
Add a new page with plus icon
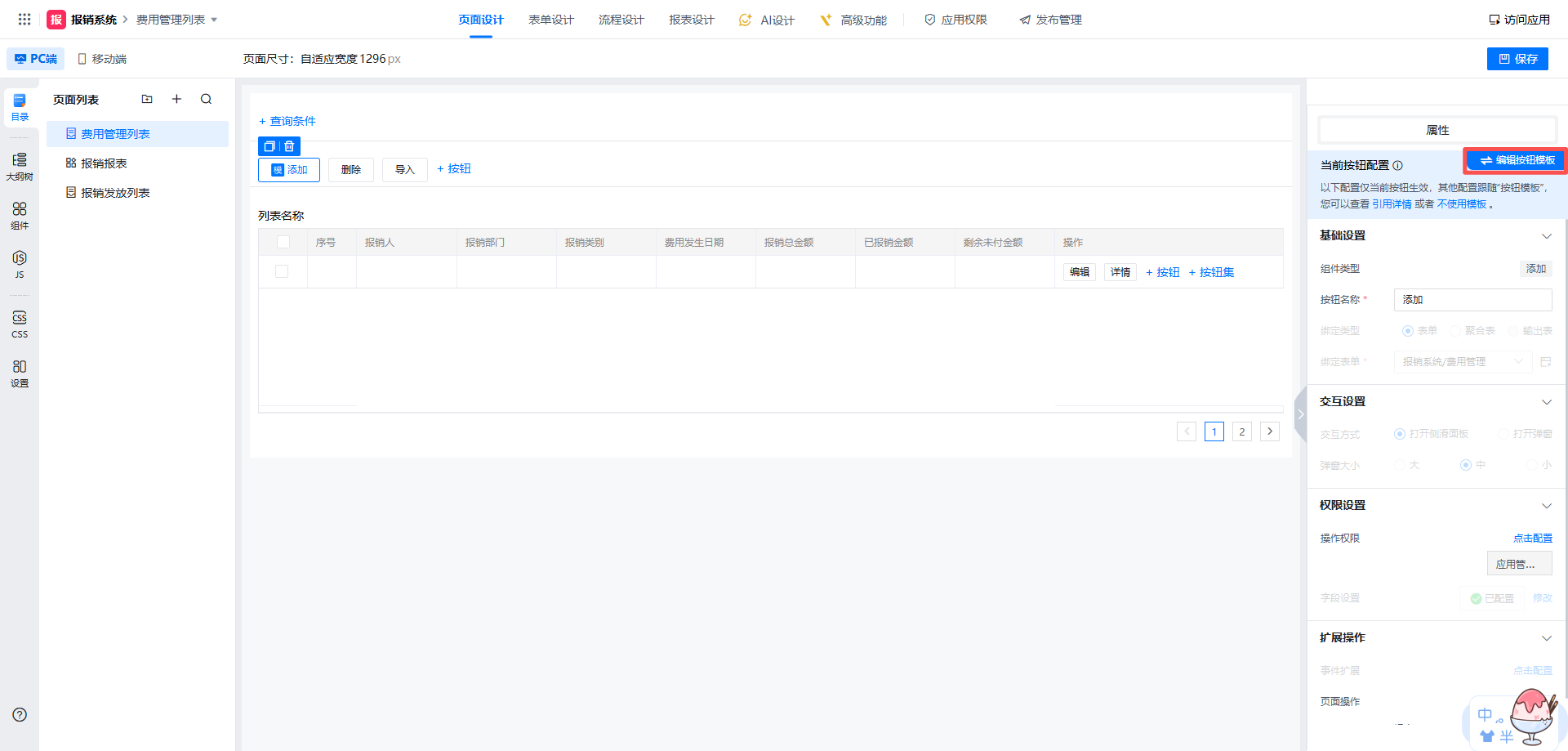(176, 99)
